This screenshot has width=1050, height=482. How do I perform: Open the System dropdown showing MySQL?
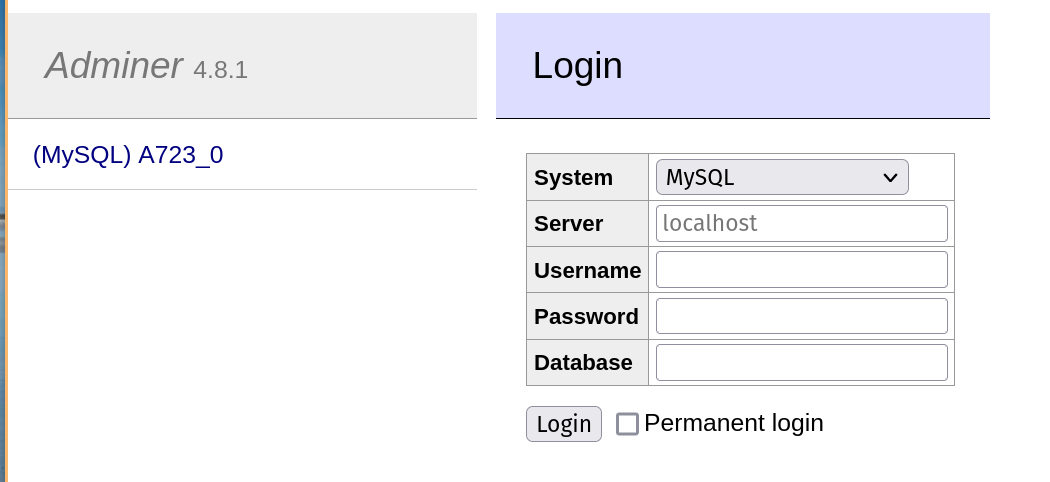[782, 177]
